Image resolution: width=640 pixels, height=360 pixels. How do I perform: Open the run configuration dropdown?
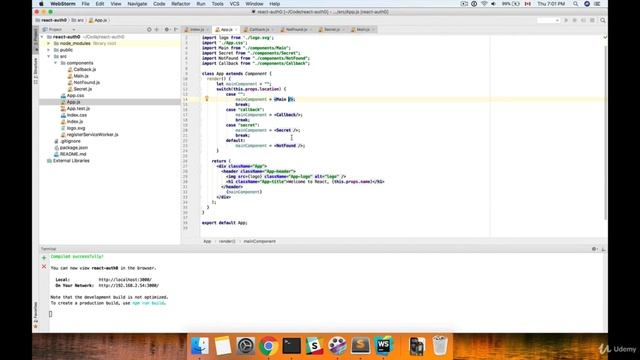(x=548, y=20)
